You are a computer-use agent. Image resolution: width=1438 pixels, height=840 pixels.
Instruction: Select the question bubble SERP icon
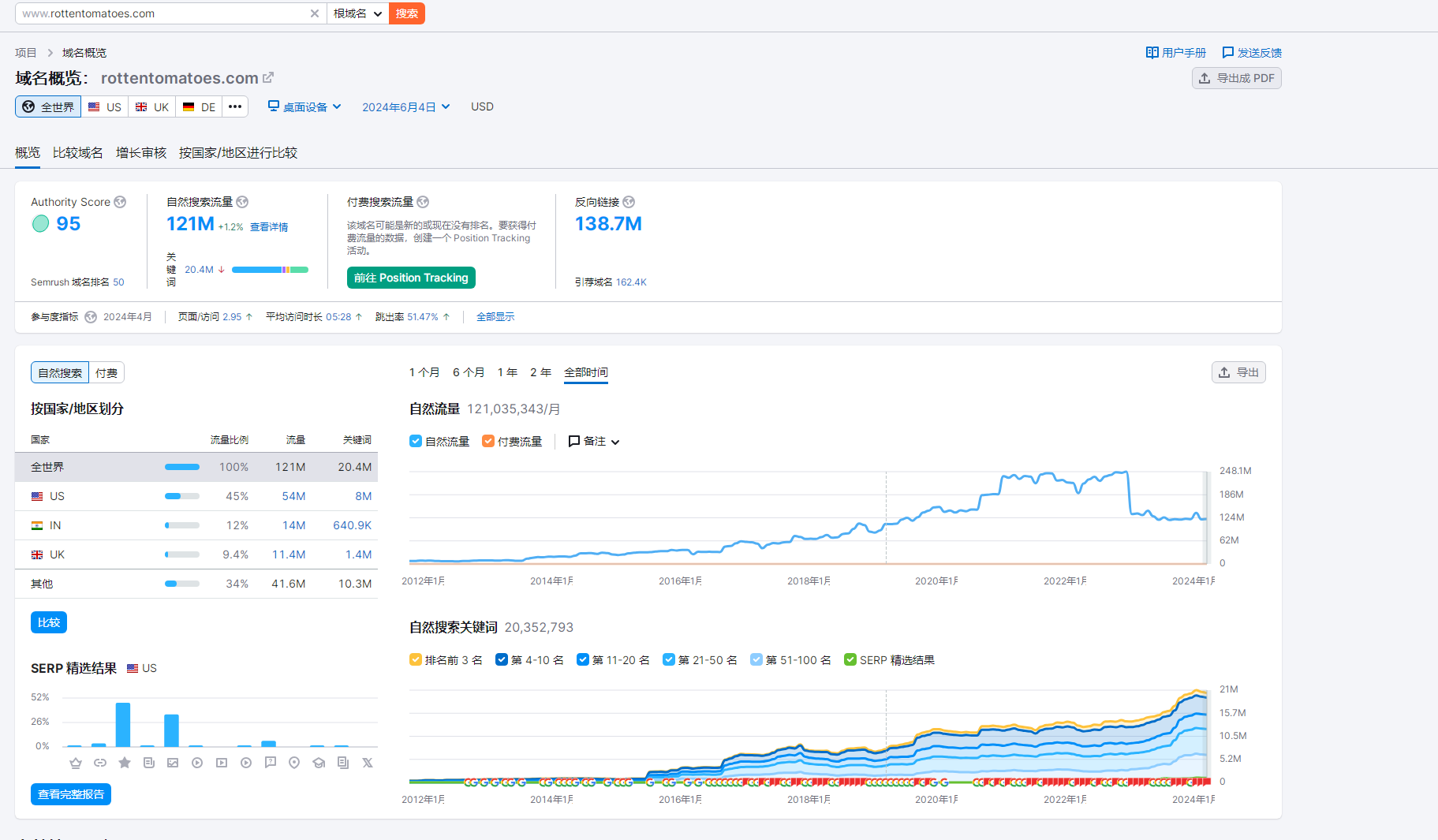tap(271, 763)
